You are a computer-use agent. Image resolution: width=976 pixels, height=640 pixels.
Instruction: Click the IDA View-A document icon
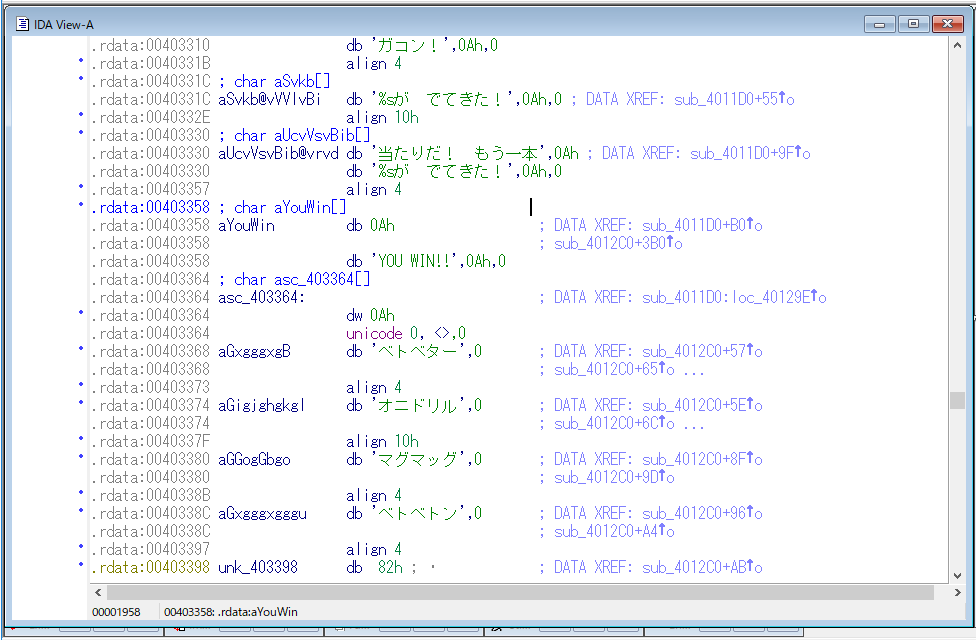pyautogui.click(x=22, y=24)
